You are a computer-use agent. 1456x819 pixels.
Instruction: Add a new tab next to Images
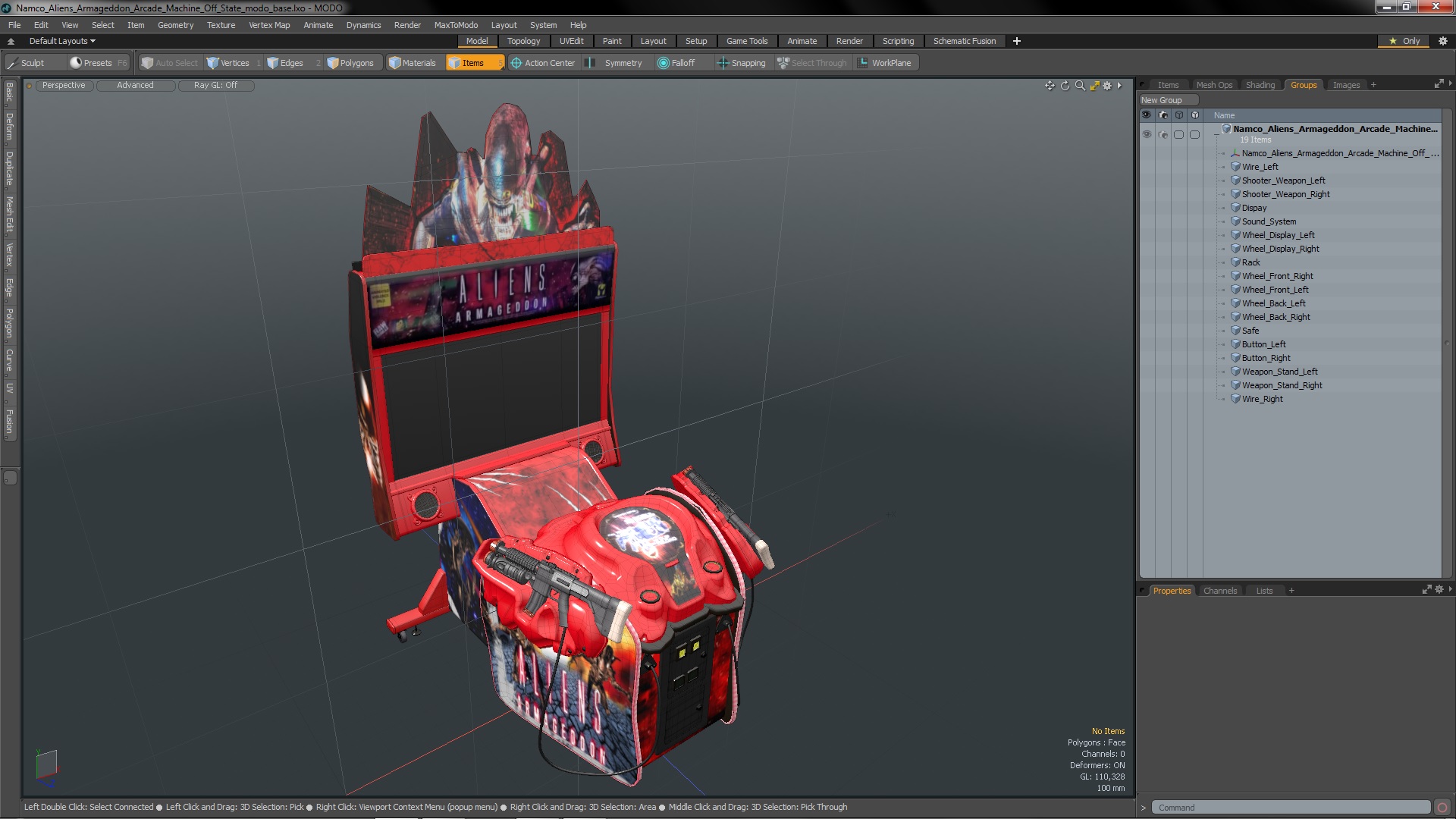point(1373,85)
